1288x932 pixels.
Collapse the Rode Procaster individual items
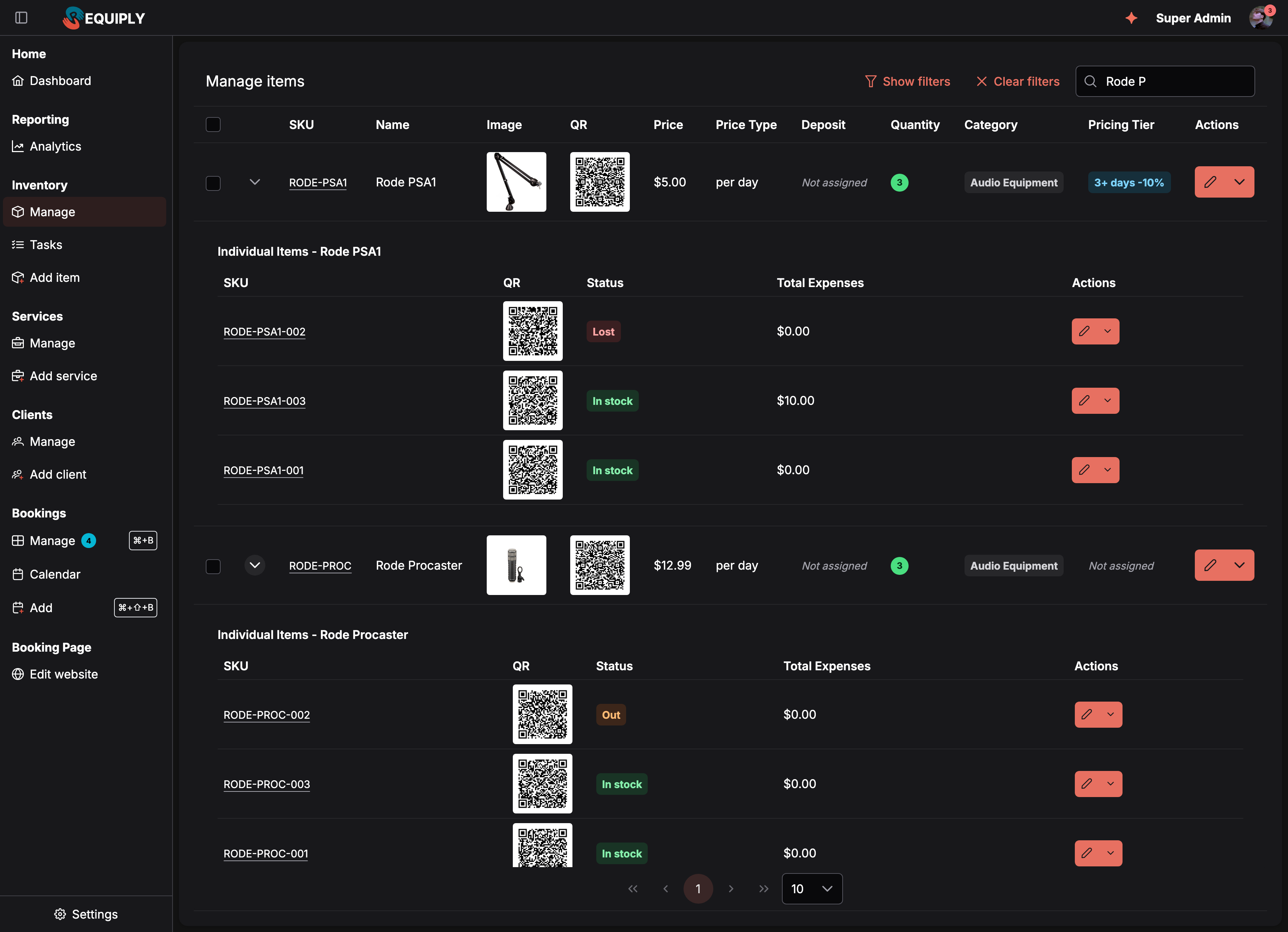pyautogui.click(x=255, y=565)
